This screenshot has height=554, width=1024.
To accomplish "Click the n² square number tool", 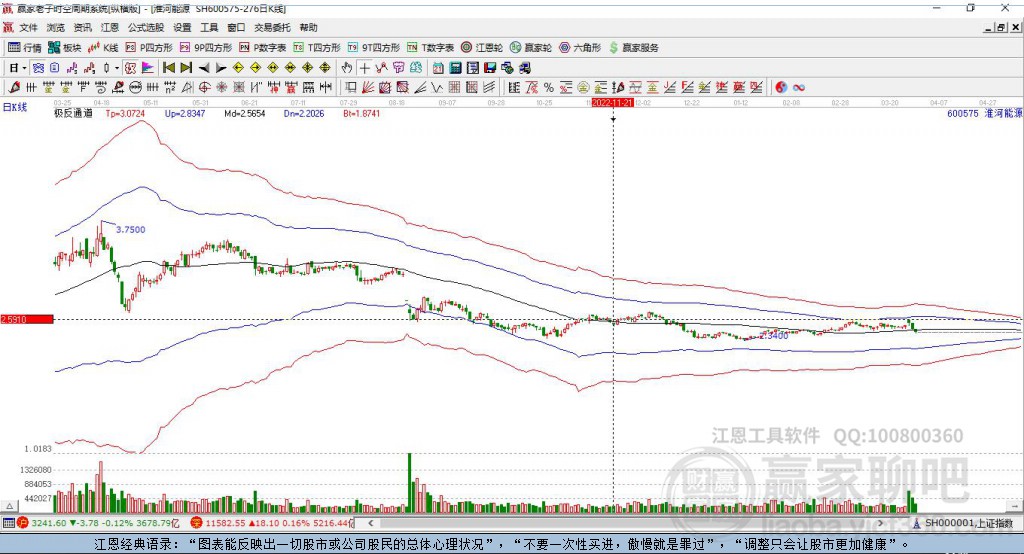I will click(170, 88).
